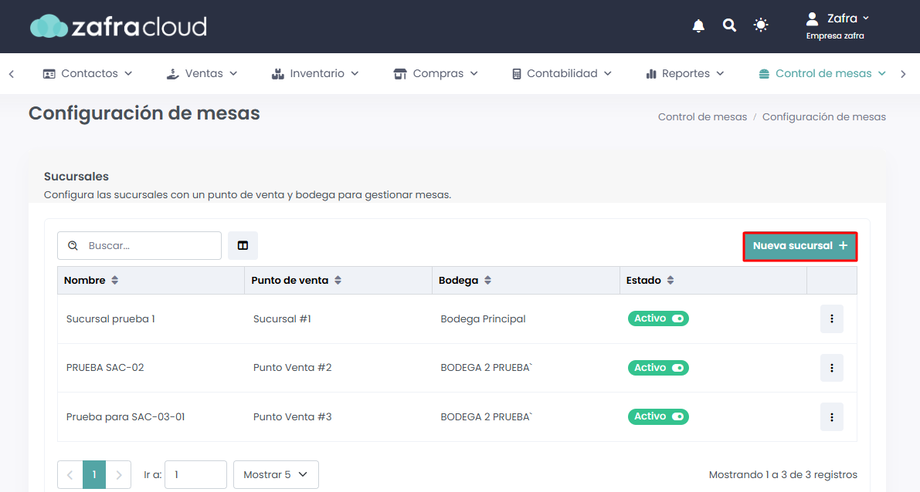Toggle Activo status for Sucursal prueba 1
Image resolution: width=920 pixels, height=492 pixels.
click(658, 318)
